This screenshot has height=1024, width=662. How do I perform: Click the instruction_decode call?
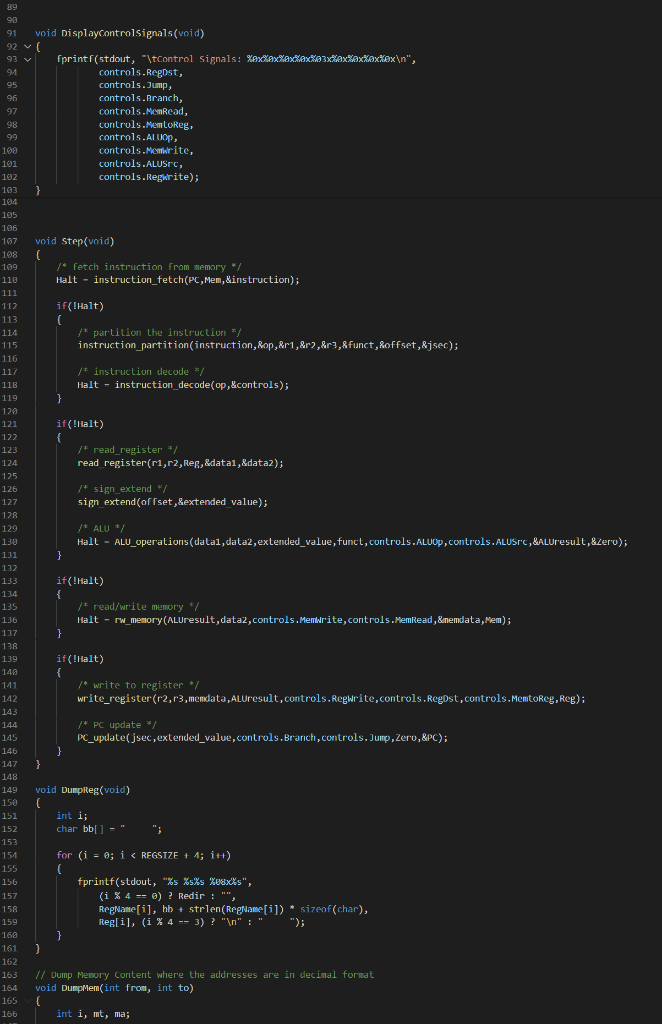(163, 385)
